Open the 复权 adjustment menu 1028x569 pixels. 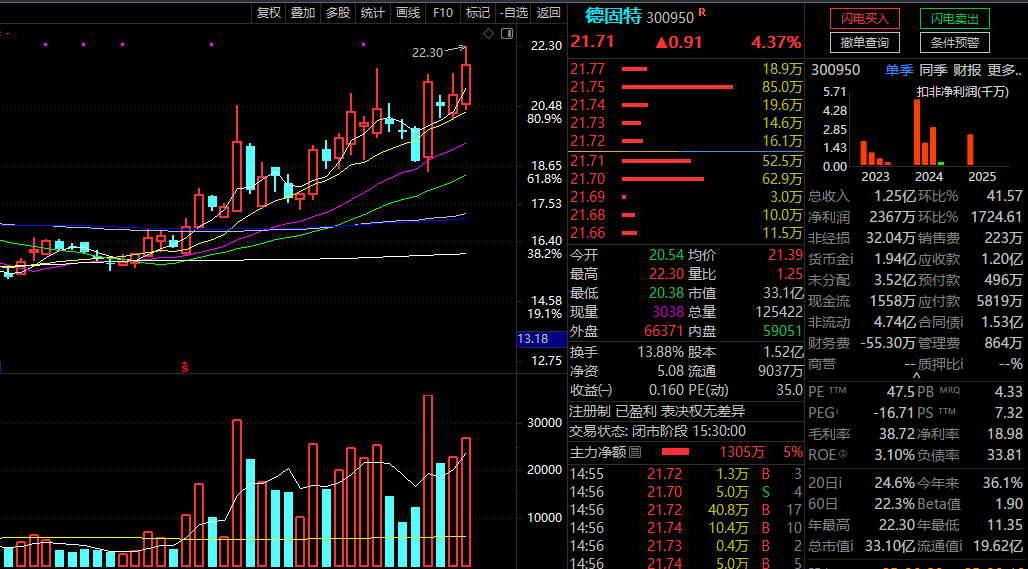pos(269,12)
